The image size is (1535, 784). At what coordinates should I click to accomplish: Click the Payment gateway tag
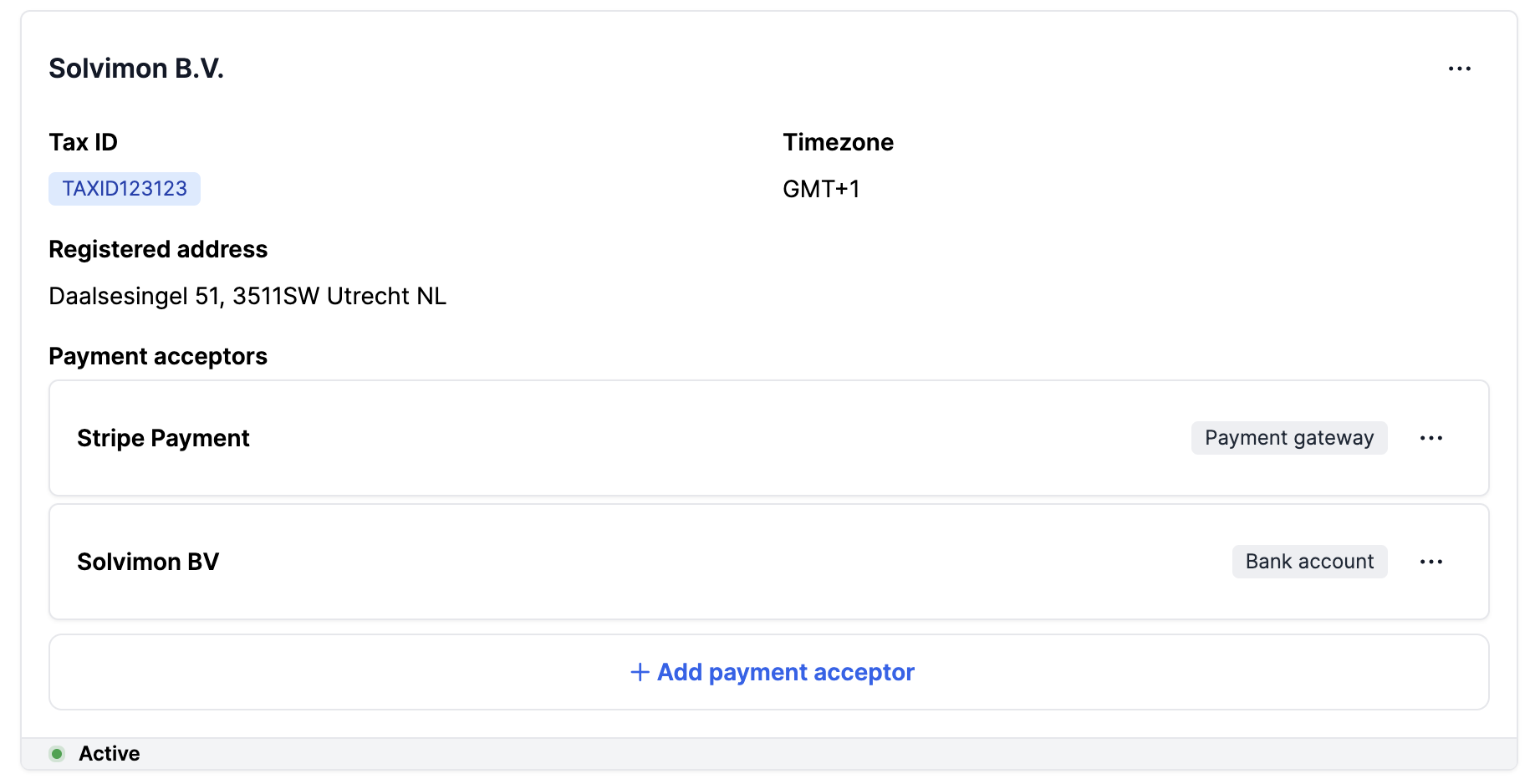point(1288,438)
